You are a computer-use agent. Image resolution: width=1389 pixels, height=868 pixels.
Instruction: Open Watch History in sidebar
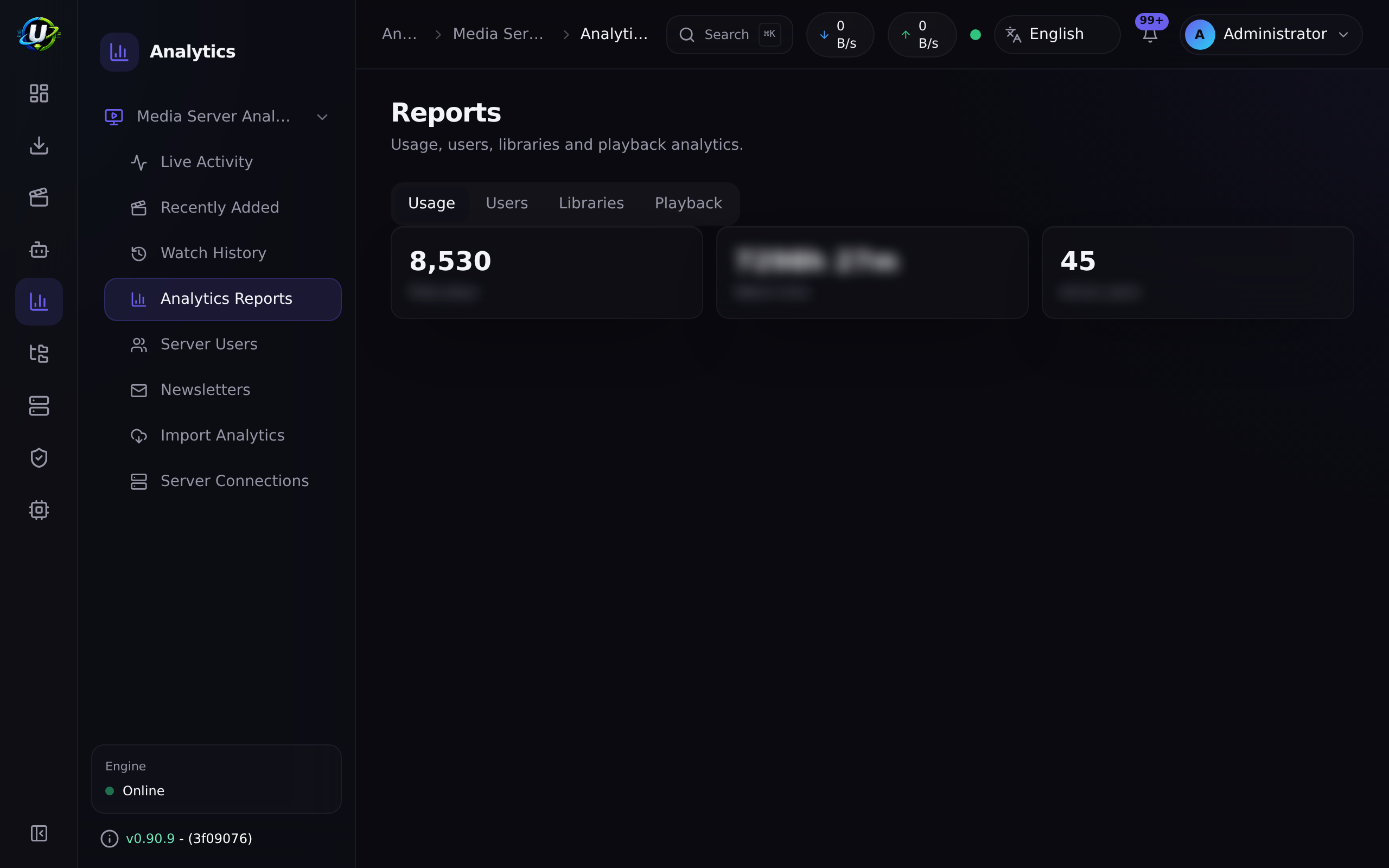pyautogui.click(x=222, y=253)
